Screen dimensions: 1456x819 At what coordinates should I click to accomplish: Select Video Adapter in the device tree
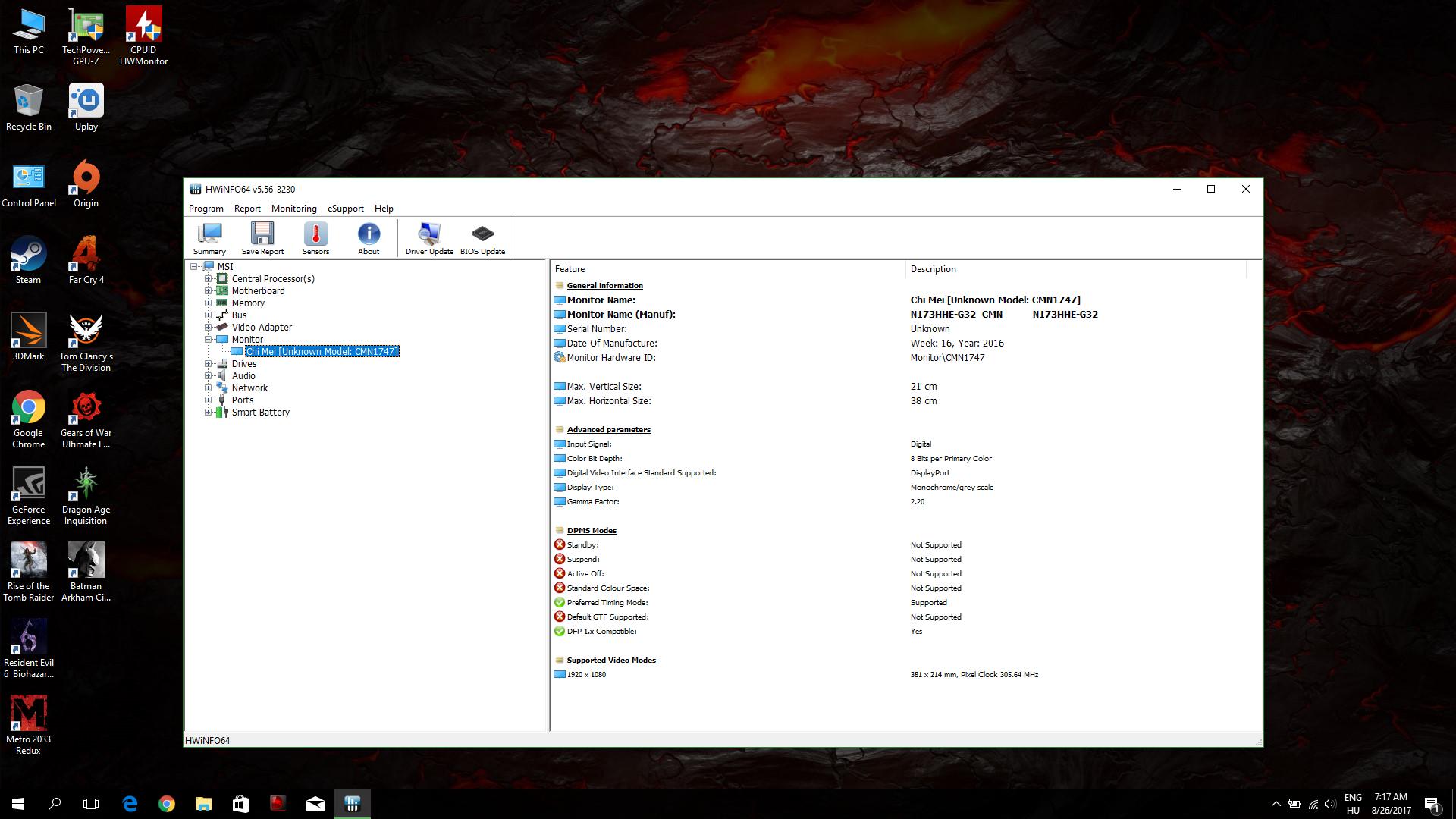(262, 328)
